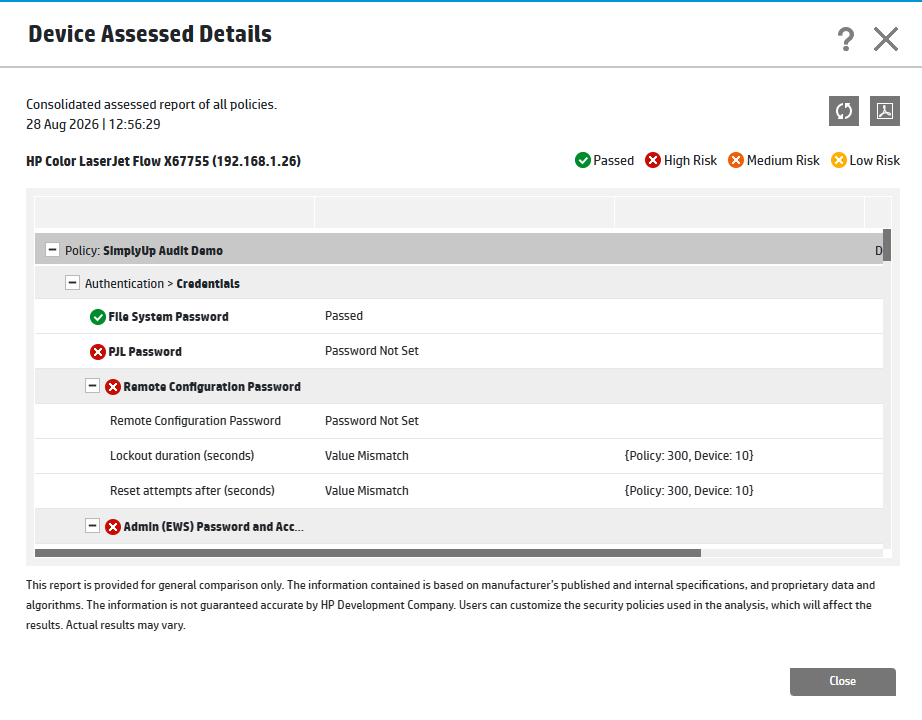This screenshot has width=922, height=720.
Task: Collapse the Admin (EWS) Password group
Action: tap(92, 525)
